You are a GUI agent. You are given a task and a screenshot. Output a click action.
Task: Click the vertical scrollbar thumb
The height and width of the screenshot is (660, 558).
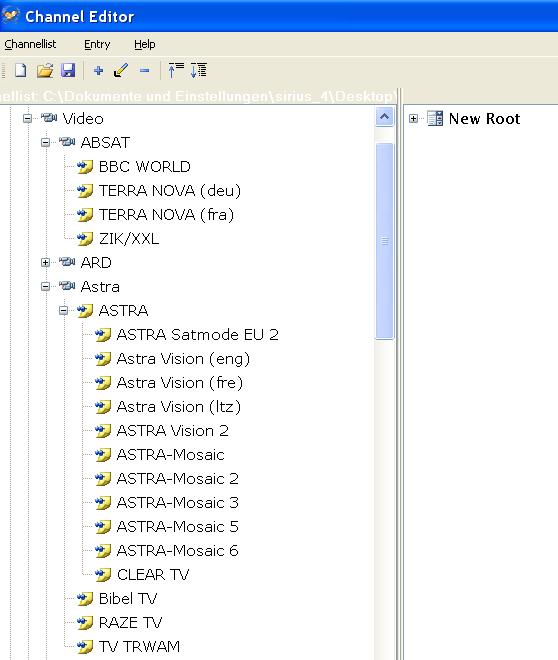pyautogui.click(x=384, y=241)
